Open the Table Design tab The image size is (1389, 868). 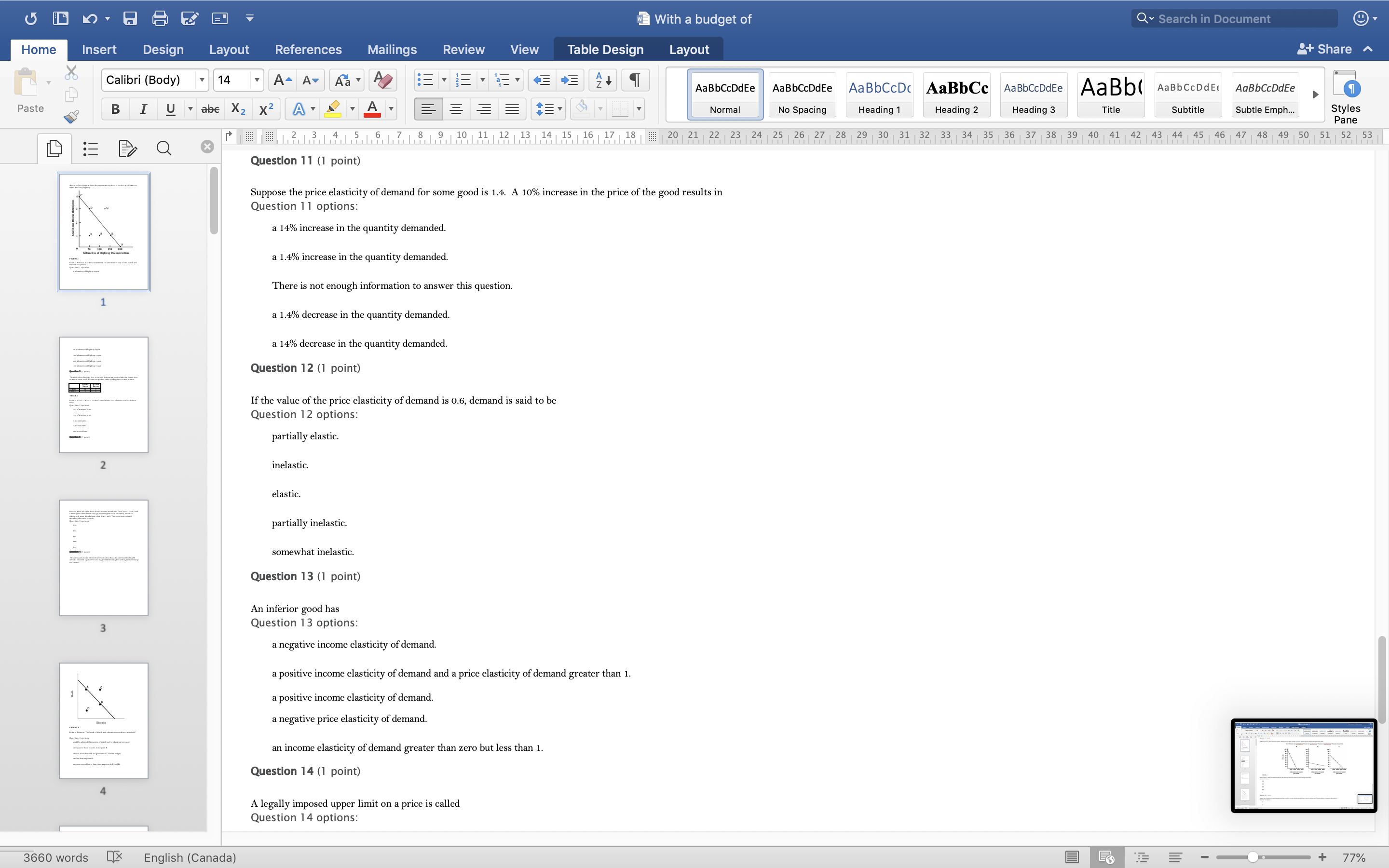(x=605, y=49)
